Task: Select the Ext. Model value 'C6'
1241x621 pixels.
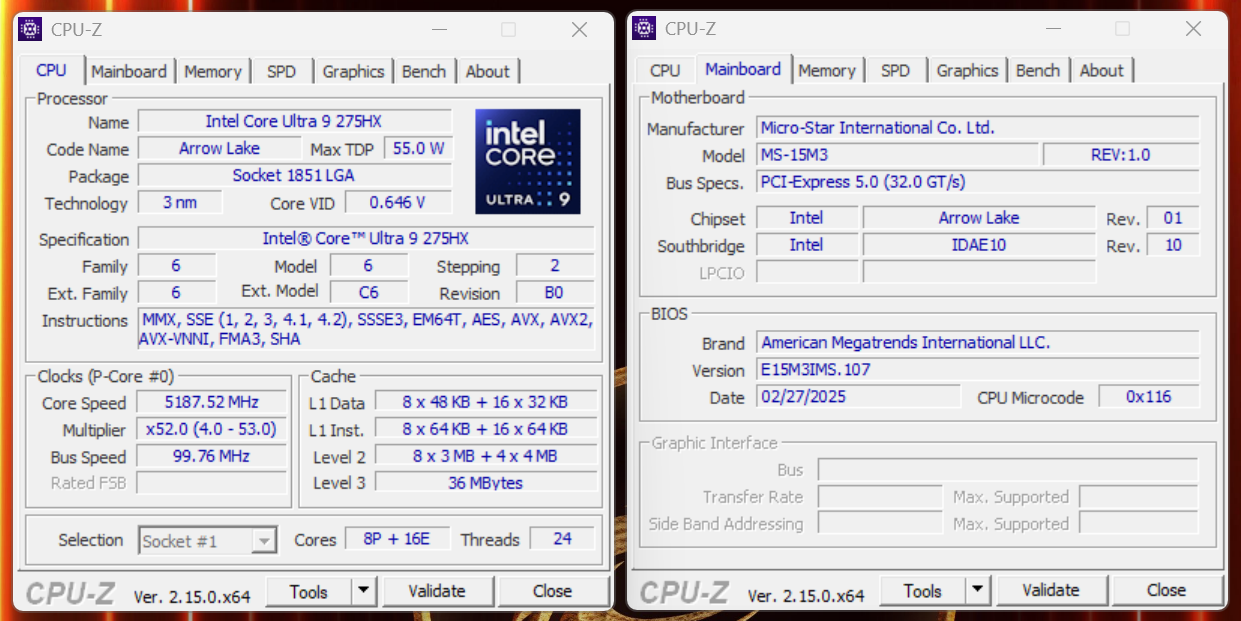Action: (369, 292)
